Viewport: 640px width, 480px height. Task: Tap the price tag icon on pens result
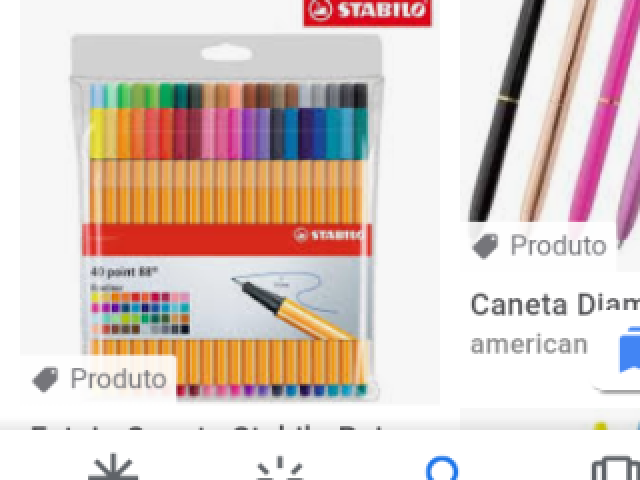pyautogui.click(x=485, y=246)
